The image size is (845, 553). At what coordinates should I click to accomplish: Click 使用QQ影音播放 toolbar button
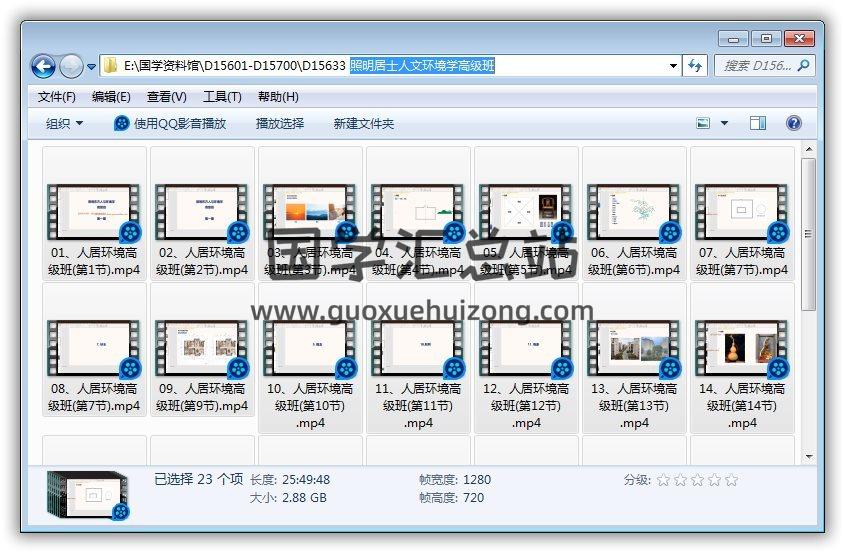[170, 123]
